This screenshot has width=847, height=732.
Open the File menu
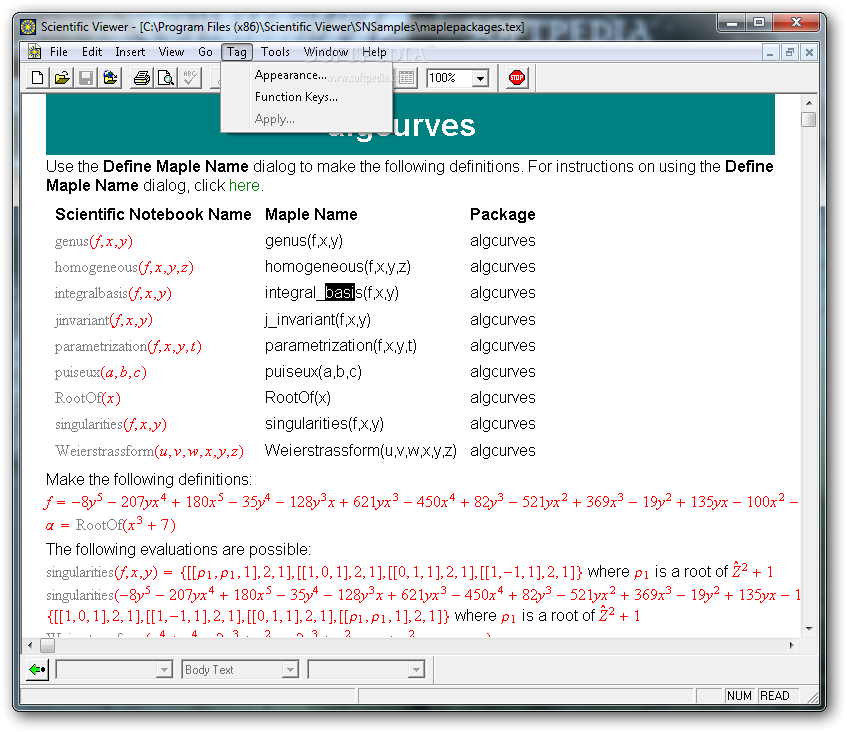click(x=58, y=52)
